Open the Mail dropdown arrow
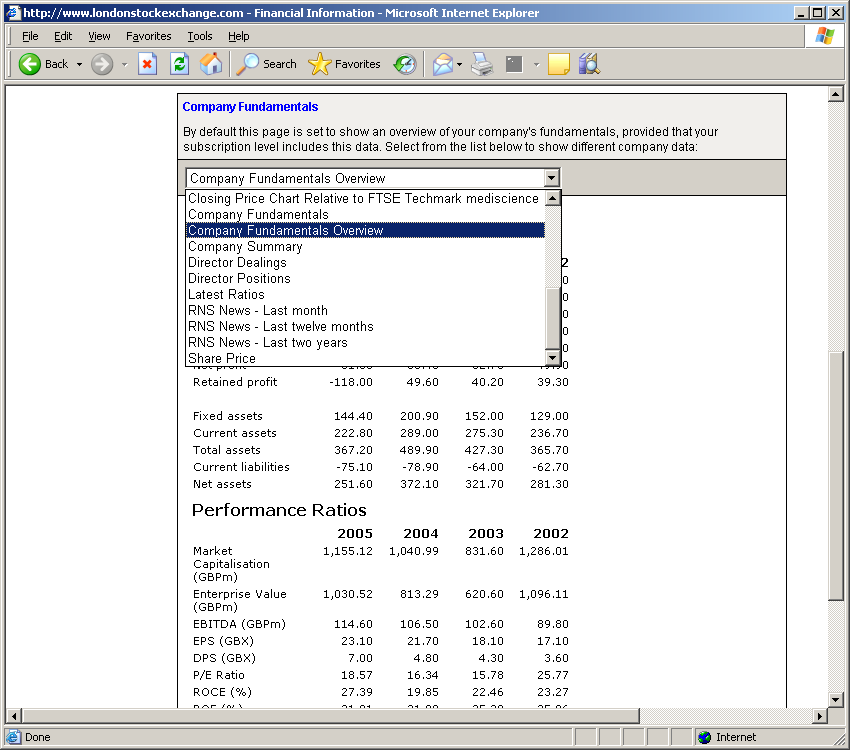The image size is (850, 750). 459,64
